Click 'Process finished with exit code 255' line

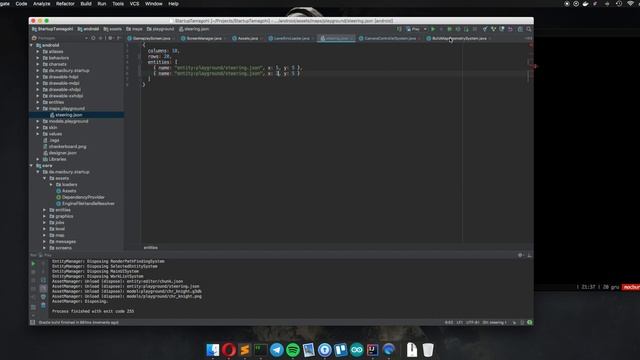93,311
